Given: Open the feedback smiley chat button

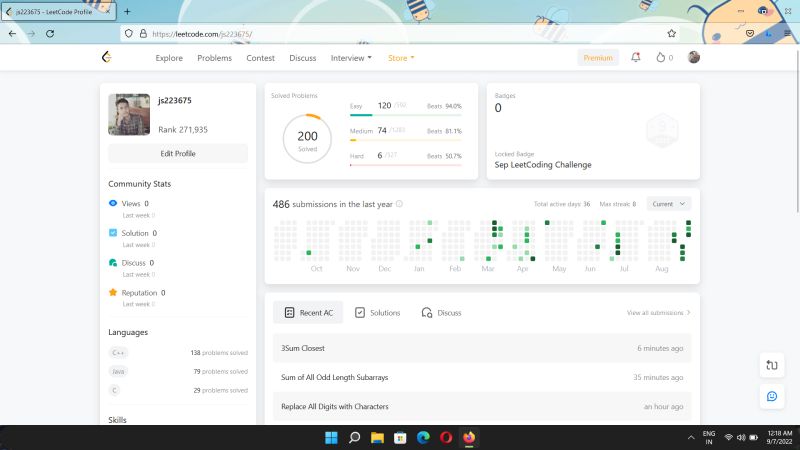Looking at the screenshot, I should pyautogui.click(x=771, y=396).
